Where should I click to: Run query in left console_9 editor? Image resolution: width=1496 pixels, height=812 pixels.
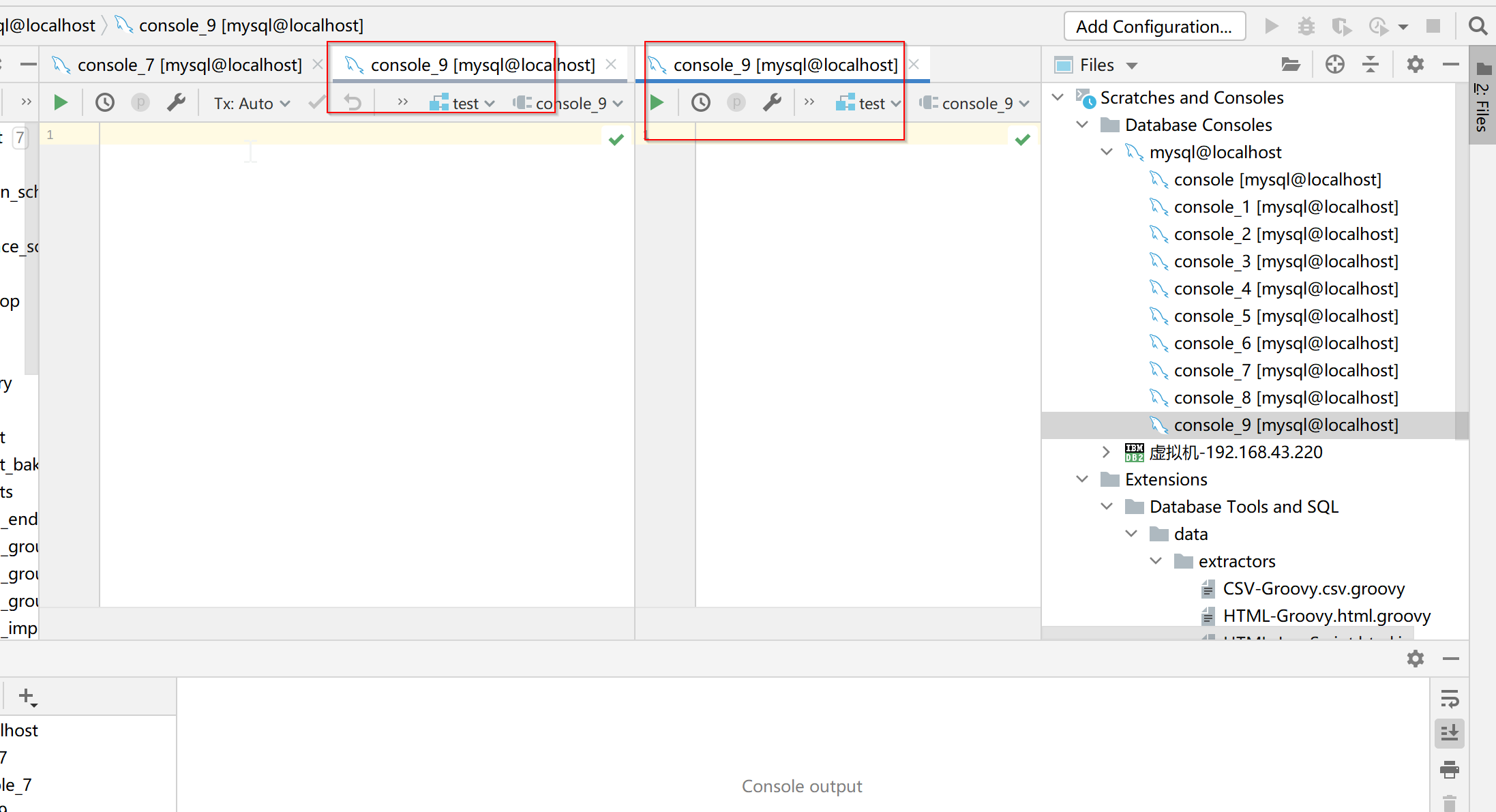61,103
